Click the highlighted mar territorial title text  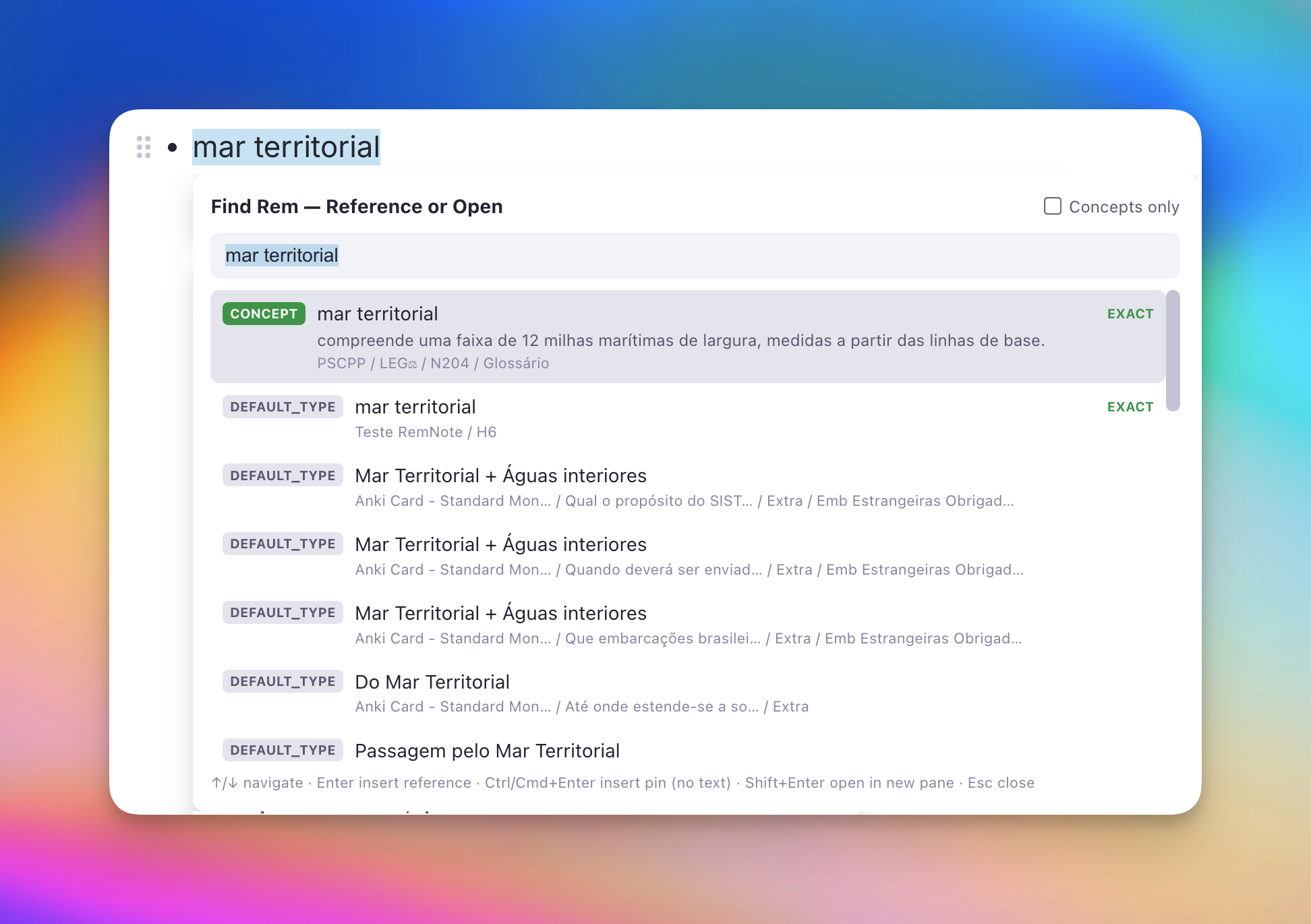coord(287,147)
